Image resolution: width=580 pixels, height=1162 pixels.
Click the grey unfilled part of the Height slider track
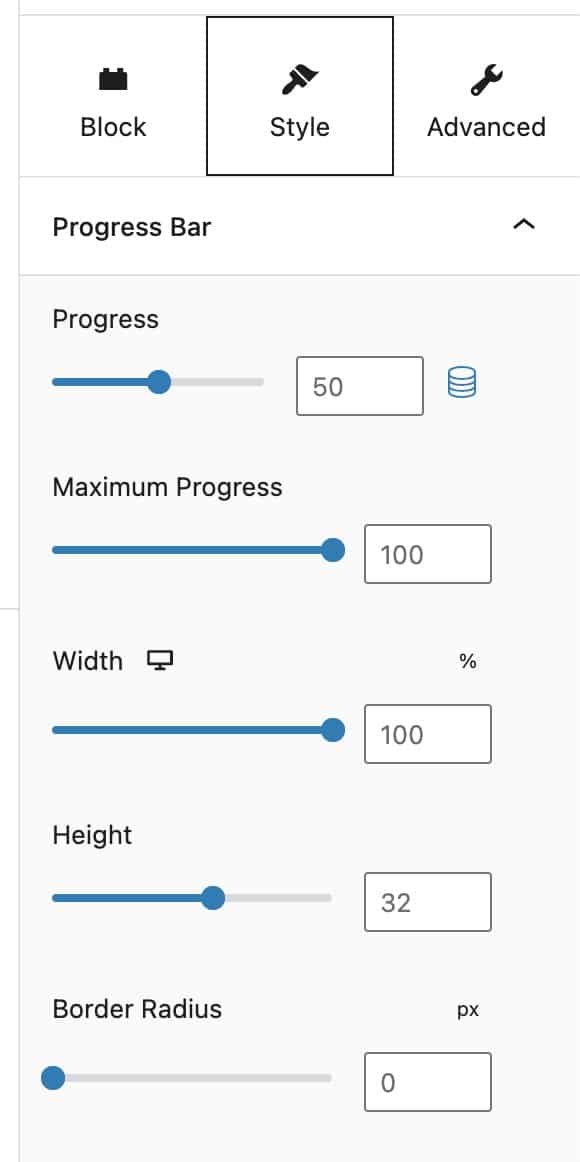pyautogui.click(x=279, y=898)
